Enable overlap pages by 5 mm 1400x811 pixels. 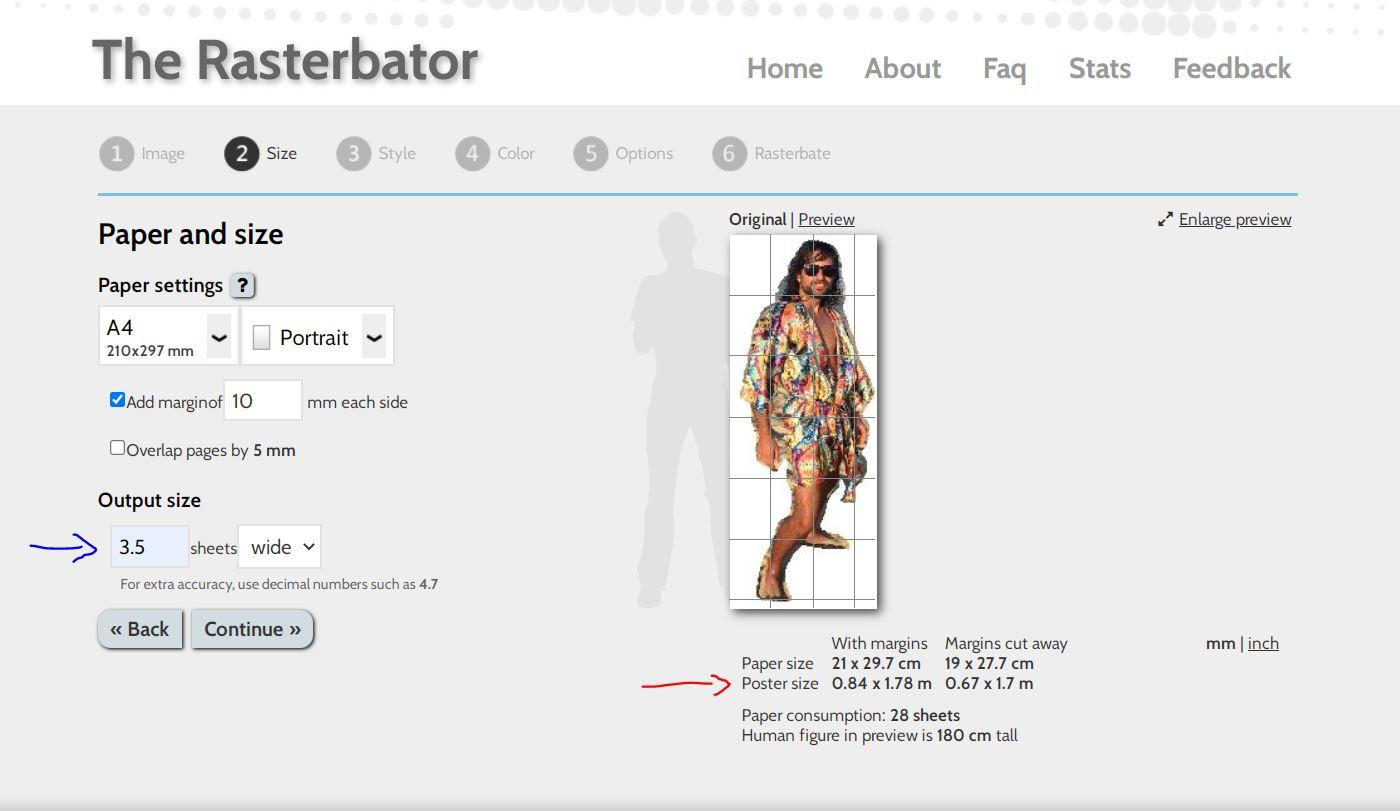(x=117, y=446)
